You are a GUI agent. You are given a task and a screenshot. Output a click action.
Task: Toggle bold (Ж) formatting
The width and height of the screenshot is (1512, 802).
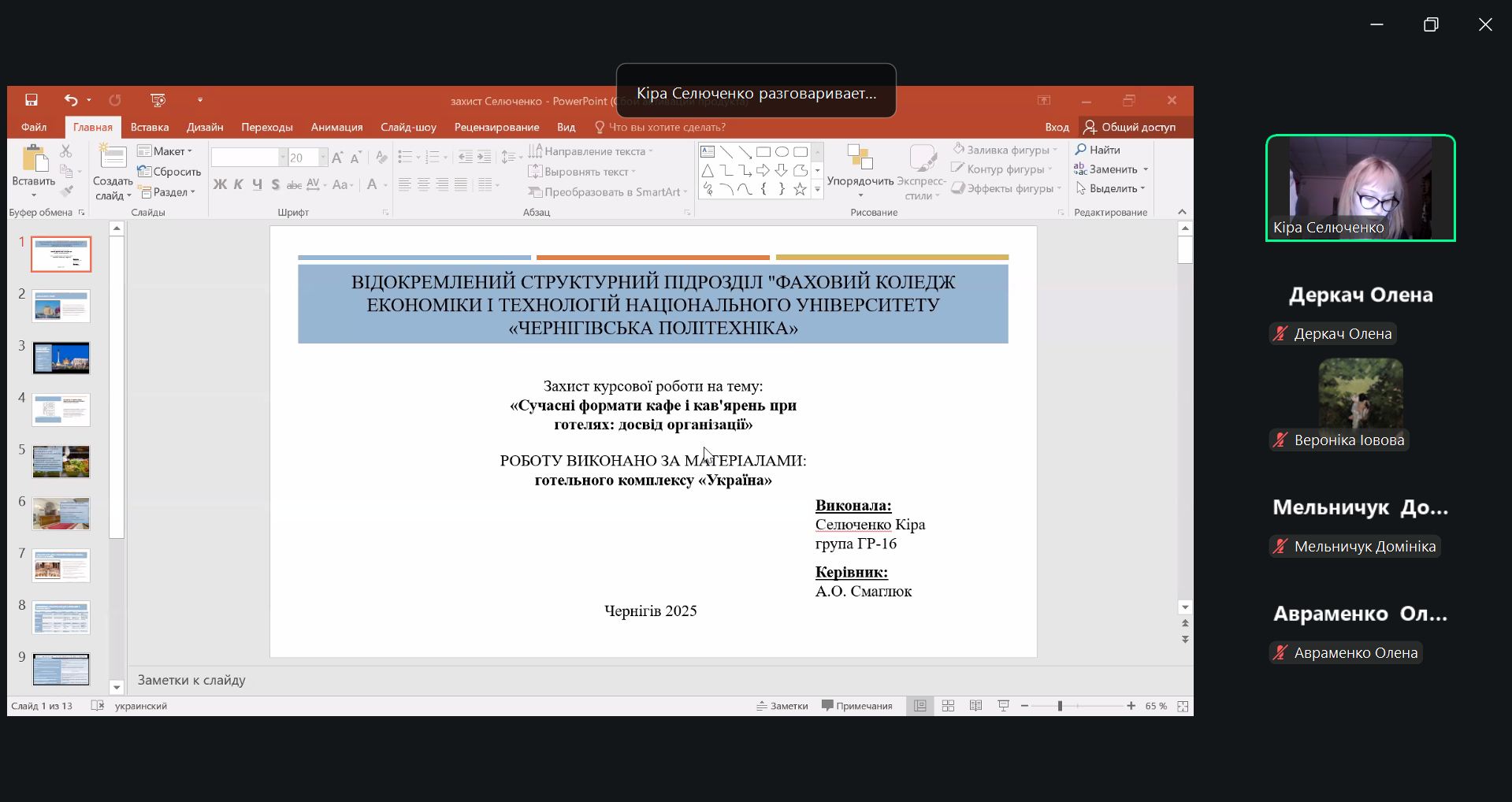coord(220,184)
